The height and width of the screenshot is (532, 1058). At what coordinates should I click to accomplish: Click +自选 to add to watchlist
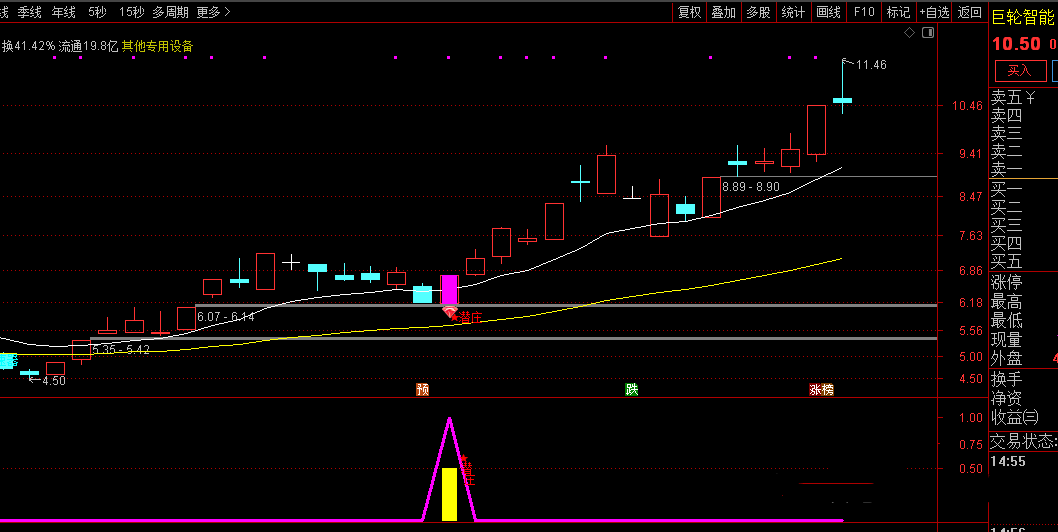[933, 12]
